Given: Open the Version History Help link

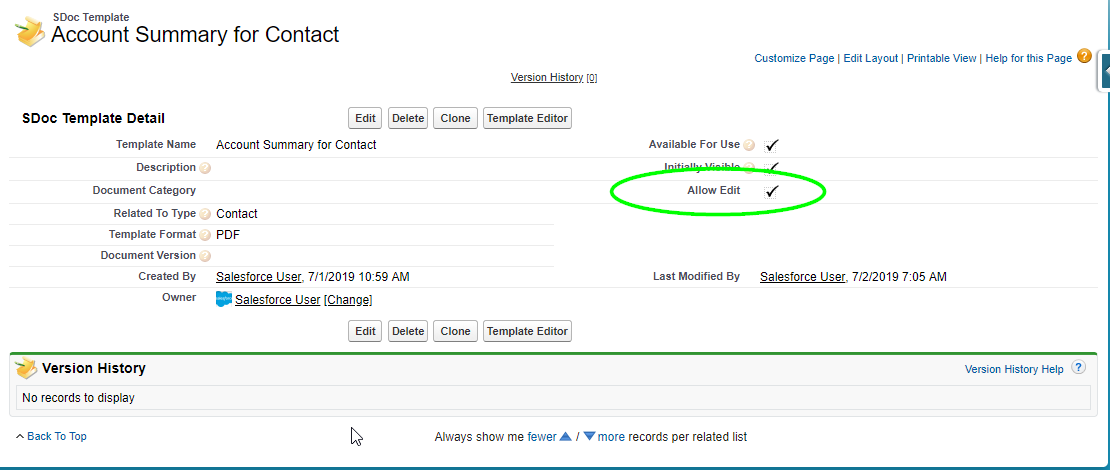Looking at the screenshot, I should point(1014,369).
